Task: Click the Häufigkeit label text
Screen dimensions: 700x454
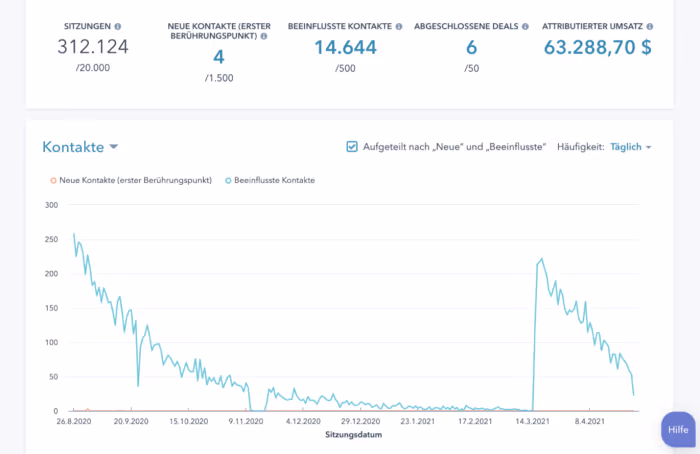Action: [580, 147]
